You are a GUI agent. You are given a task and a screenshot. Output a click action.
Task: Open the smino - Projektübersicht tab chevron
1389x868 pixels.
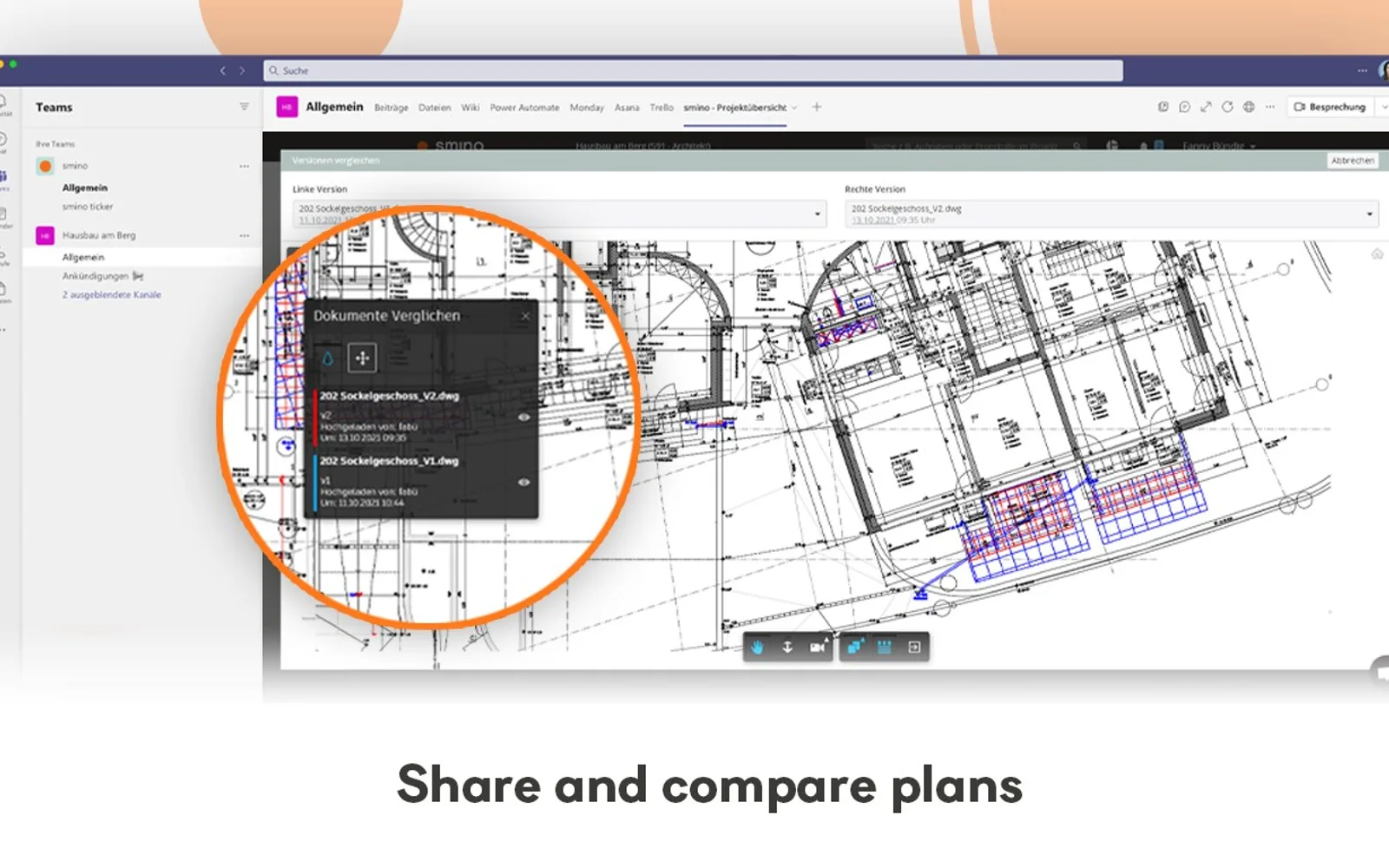[794, 108]
